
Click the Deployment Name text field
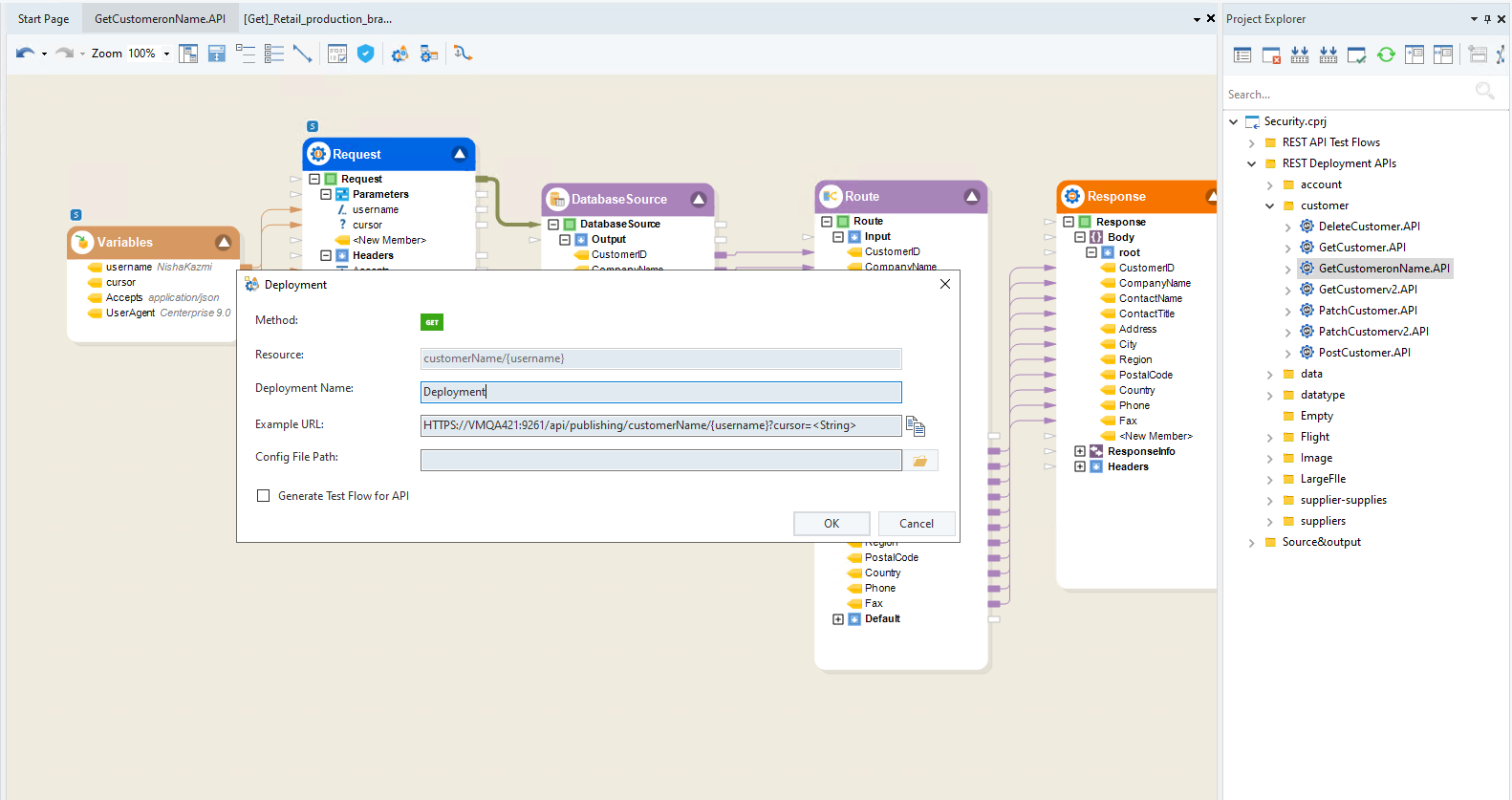tap(659, 392)
